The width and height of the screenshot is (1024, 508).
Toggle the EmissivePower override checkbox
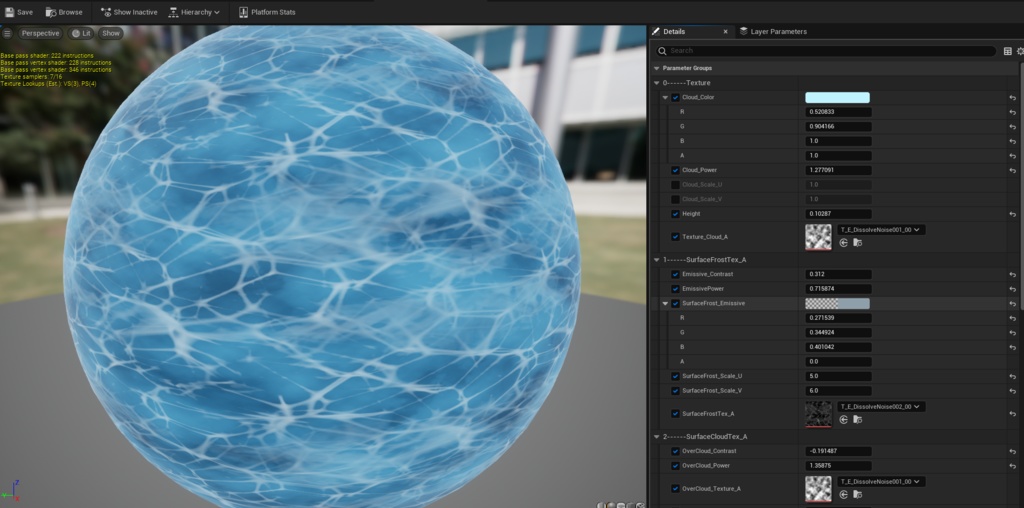point(675,289)
